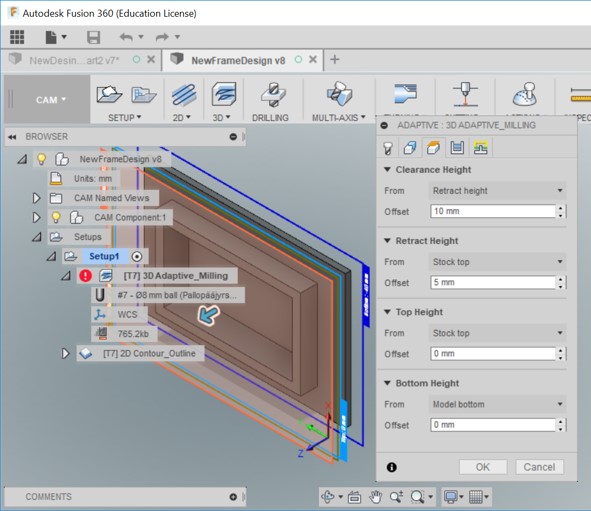The height and width of the screenshot is (511, 591).
Task: Add a new design tab
Action: (x=335, y=59)
